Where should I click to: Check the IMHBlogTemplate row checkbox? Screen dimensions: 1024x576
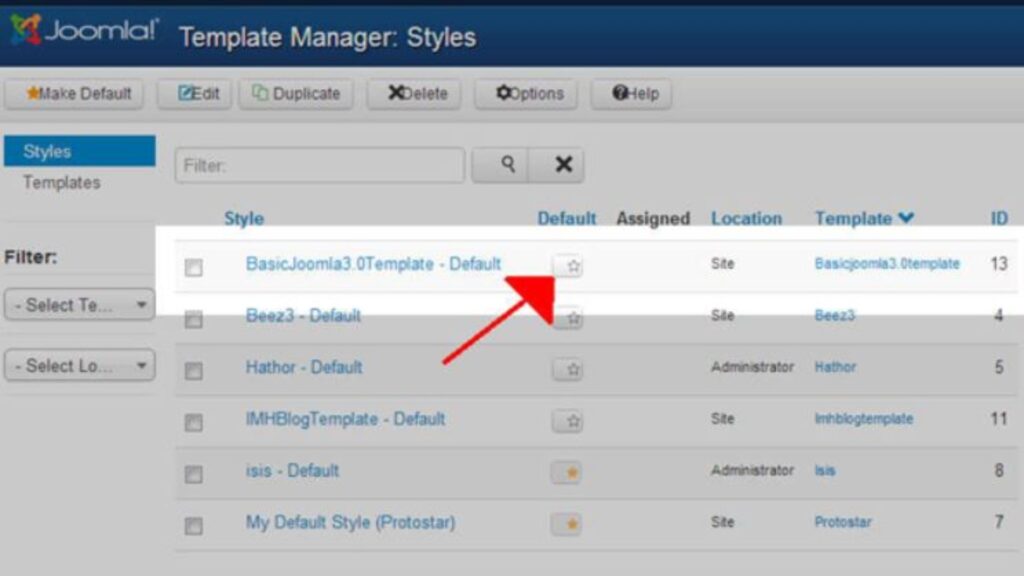193,422
